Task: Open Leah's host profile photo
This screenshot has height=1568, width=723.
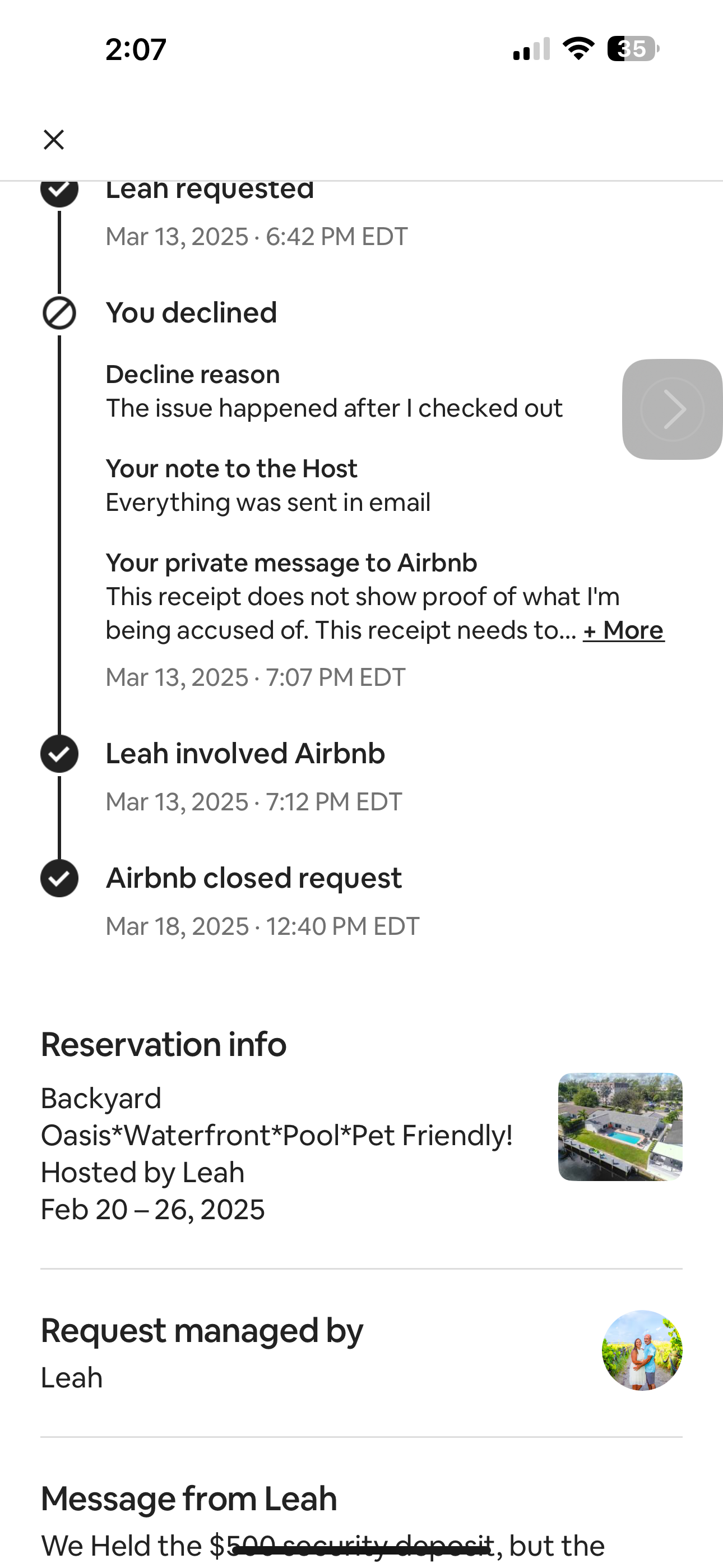Action: tap(641, 1350)
